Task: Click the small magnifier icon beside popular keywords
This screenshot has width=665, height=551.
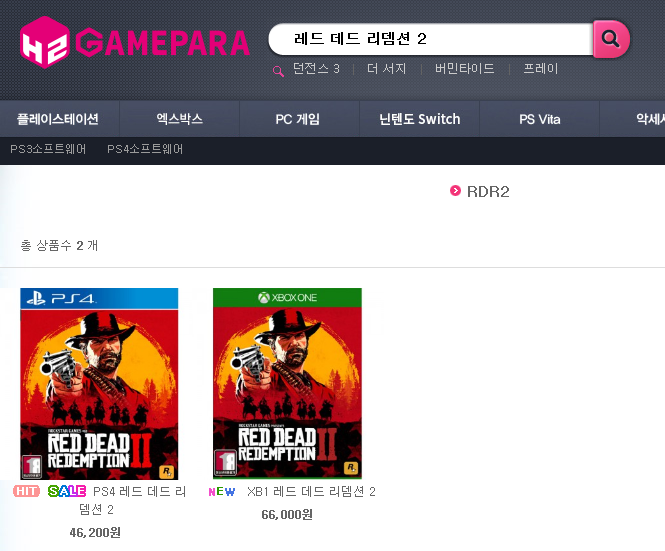Action: 278,71
